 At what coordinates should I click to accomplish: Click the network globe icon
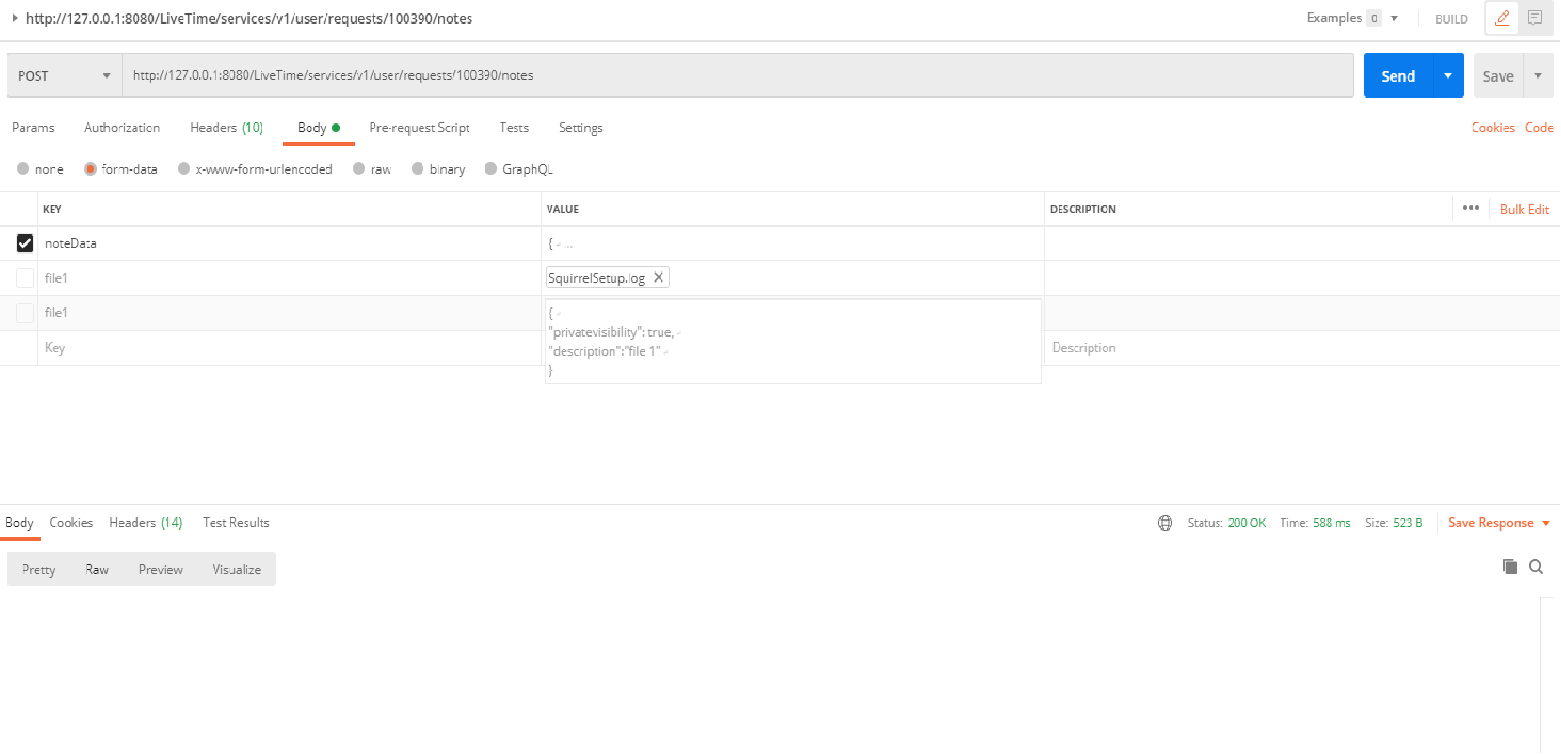(x=1164, y=523)
